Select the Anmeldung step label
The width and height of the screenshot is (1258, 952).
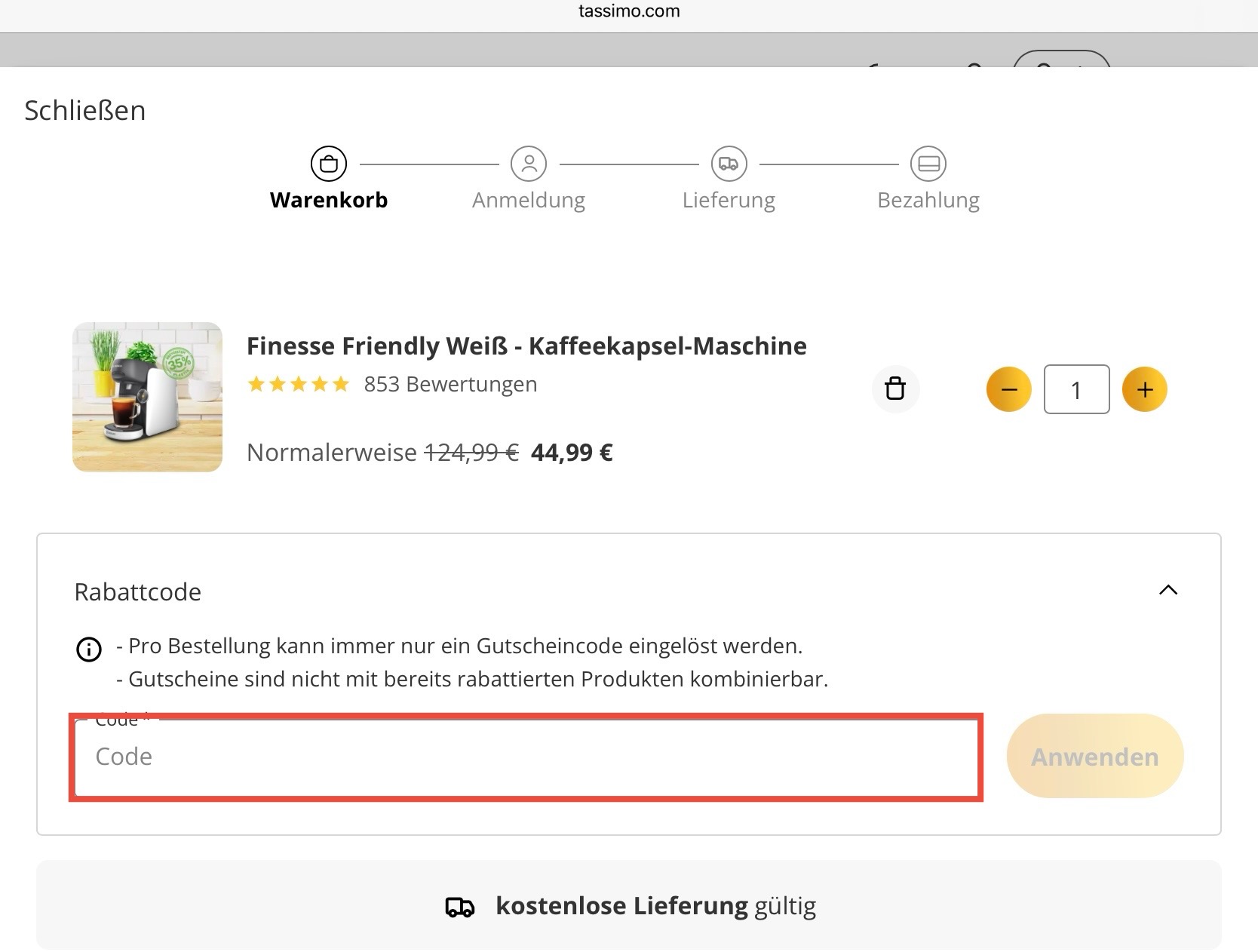point(529,200)
